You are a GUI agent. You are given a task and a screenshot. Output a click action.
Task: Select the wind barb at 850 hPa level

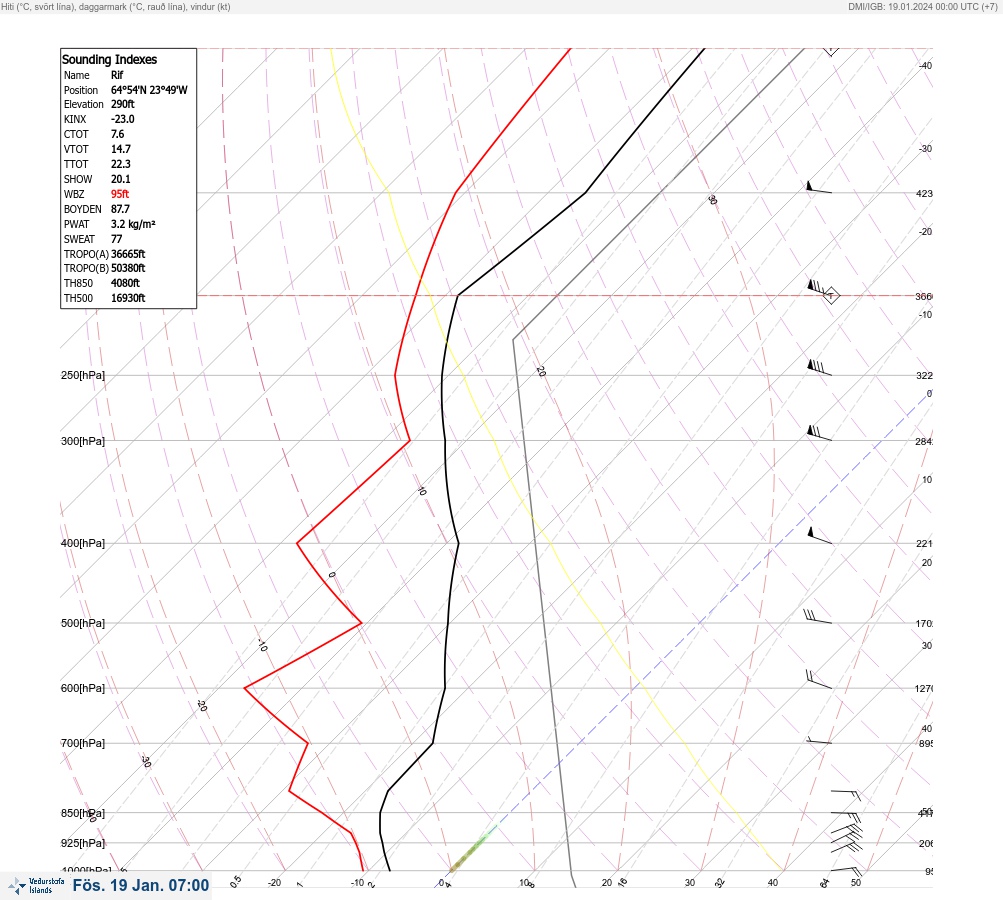pyautogui.click(x=846, y=817)
